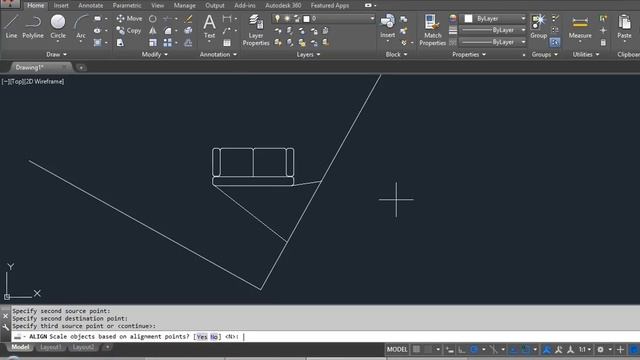The height and width of the screenshot is (360, 640).
Task: Click the object color swatch
Action: tap(469, 19)
